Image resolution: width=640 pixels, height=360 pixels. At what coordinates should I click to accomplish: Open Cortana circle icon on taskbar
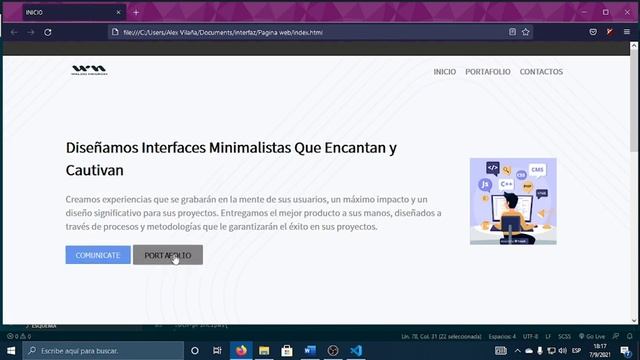pyautogui.click(x=195, y=351)
